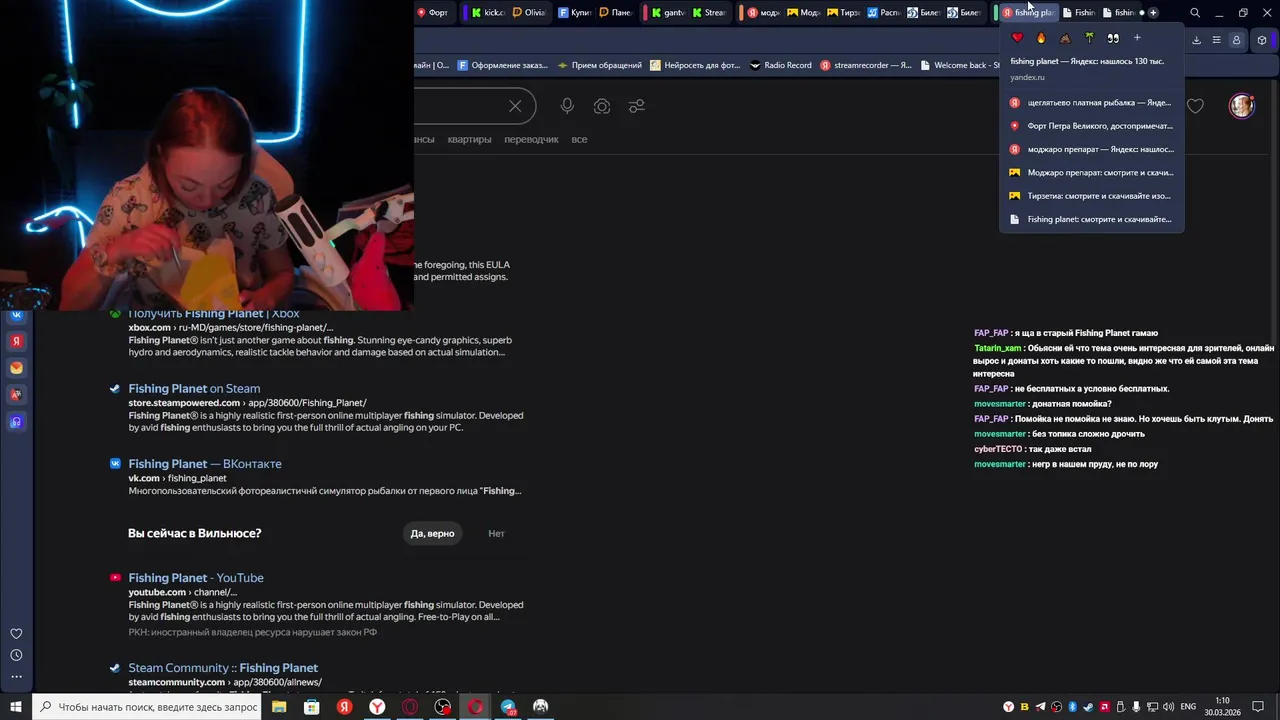This screenshot has width=1280, height=720.
Task: Open 'Fishing Planet on Steam' result
Action: click(x=194, y=388)
